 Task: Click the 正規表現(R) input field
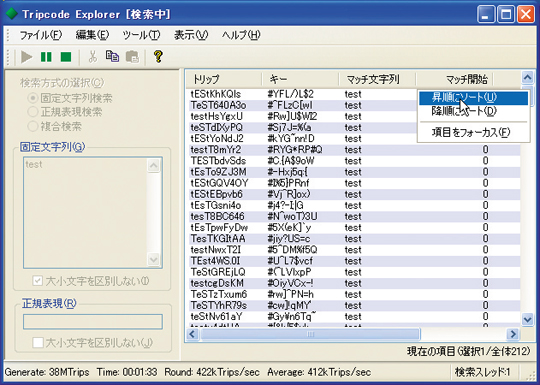point(93,321)
